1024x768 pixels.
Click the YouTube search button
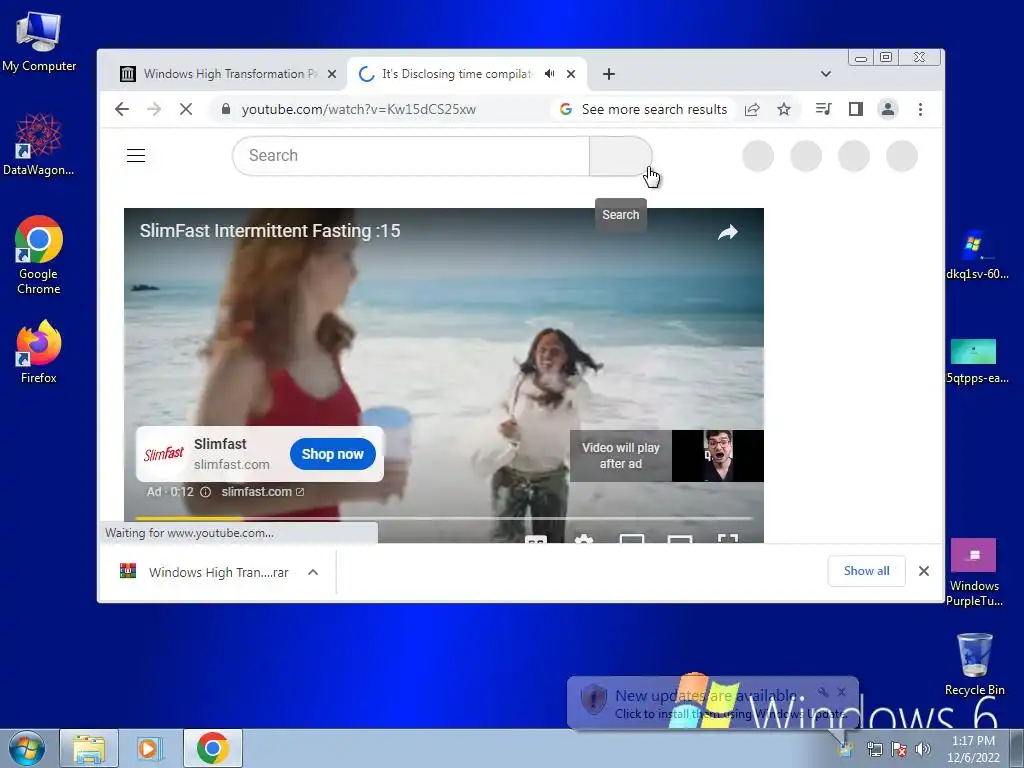click(x=620, y=156)
